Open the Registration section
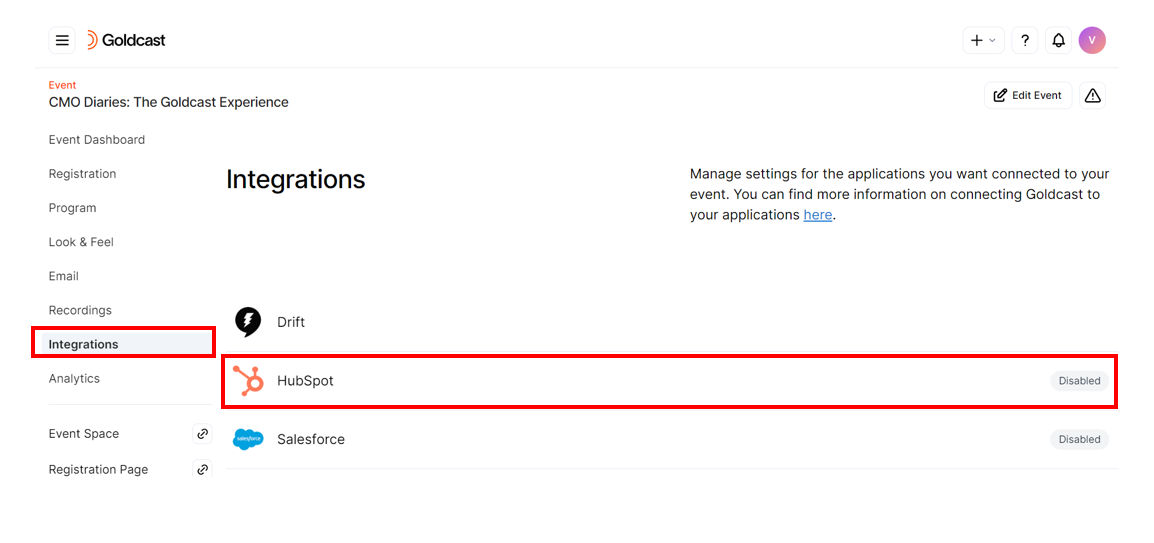Viewport: 1154px width, 543px height. pos(82,174)
